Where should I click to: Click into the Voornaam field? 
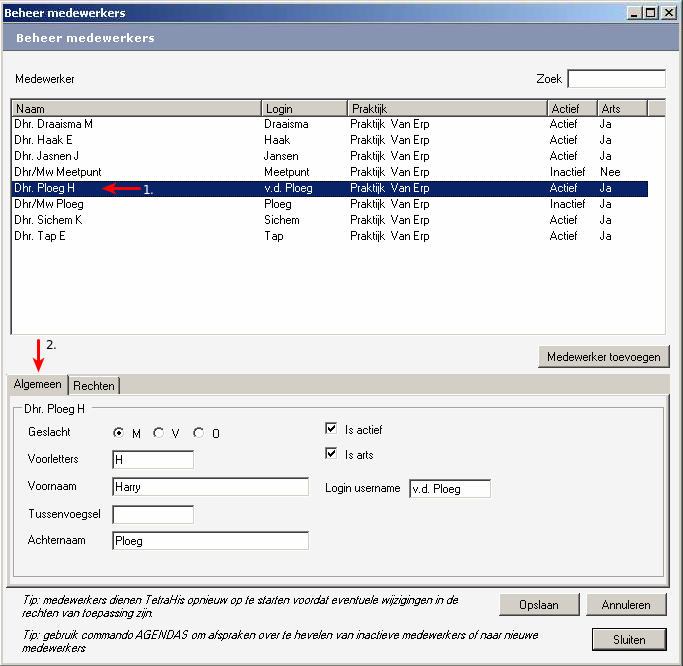tap(210, 487)
